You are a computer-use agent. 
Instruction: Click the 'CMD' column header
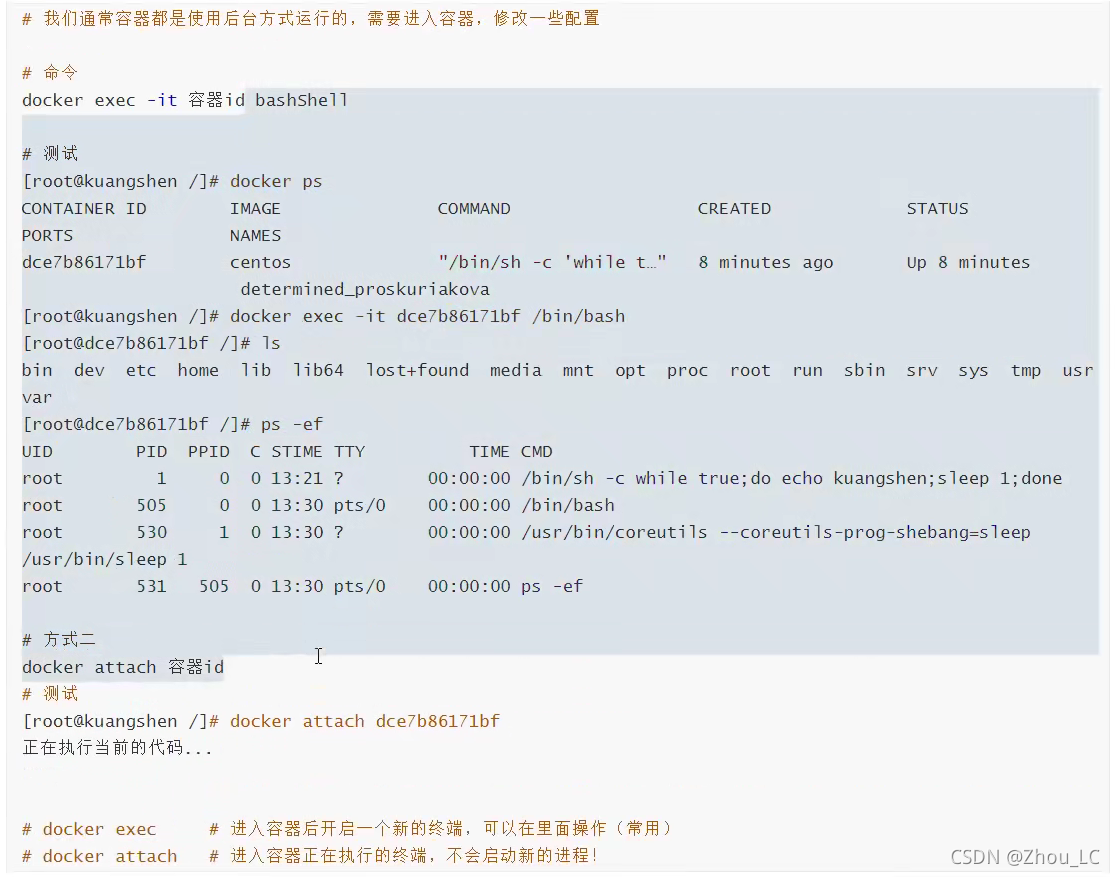click(537, 452)
